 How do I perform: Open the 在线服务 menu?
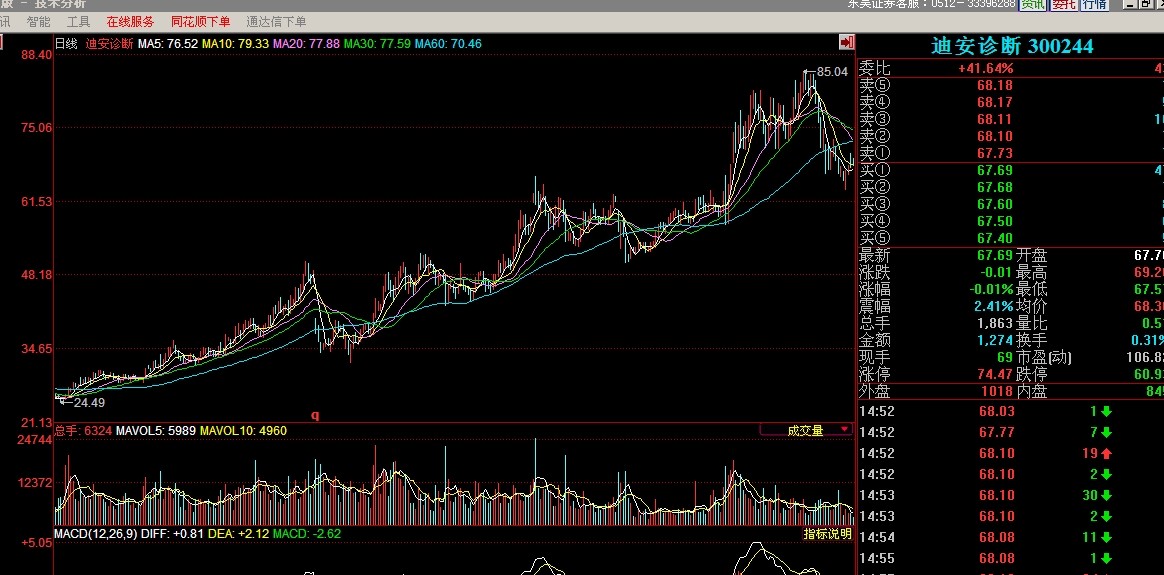[x=131, y=22]
